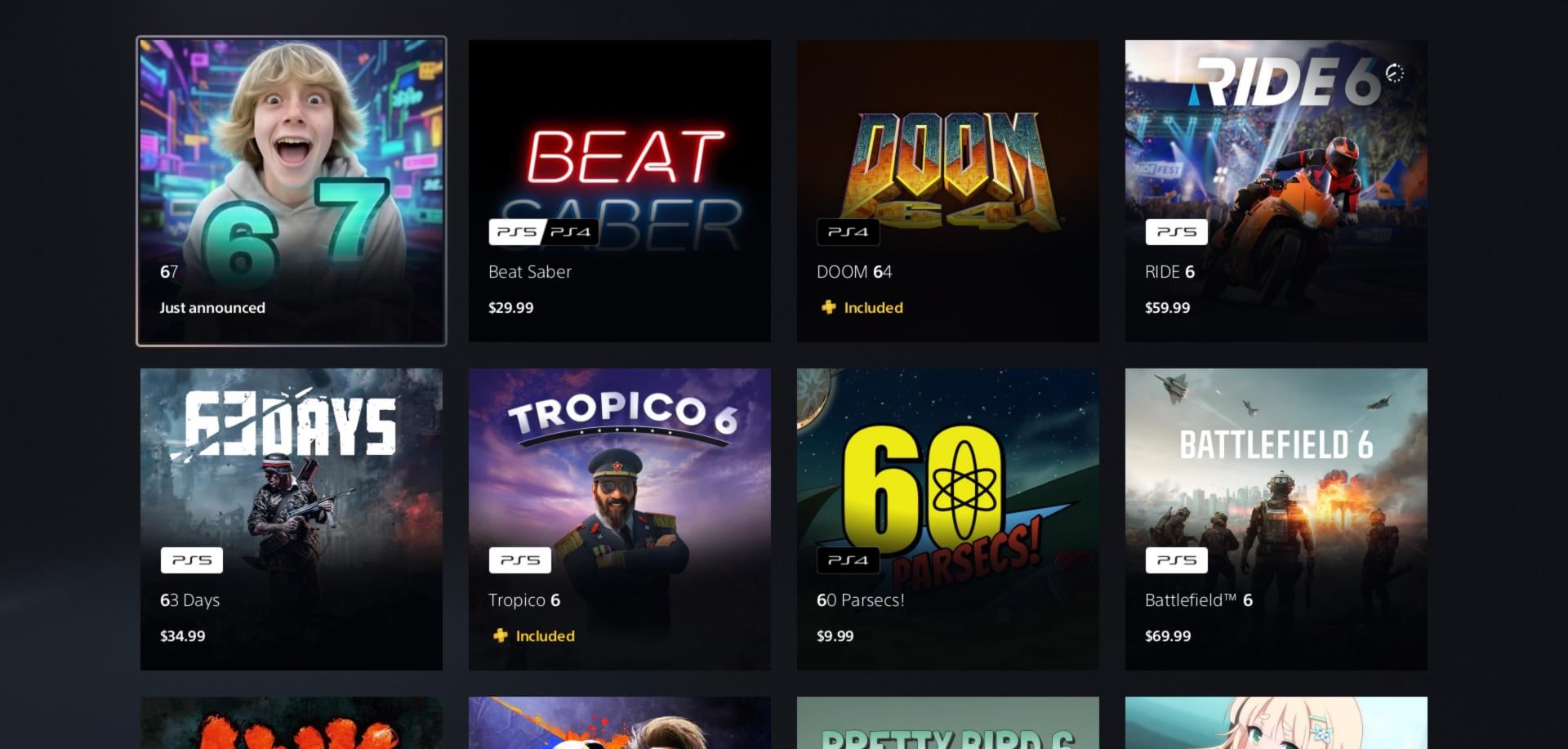Open the 63 Days game tile
1568x749 pixels.
pyautogui.click(x=292, y=519)
